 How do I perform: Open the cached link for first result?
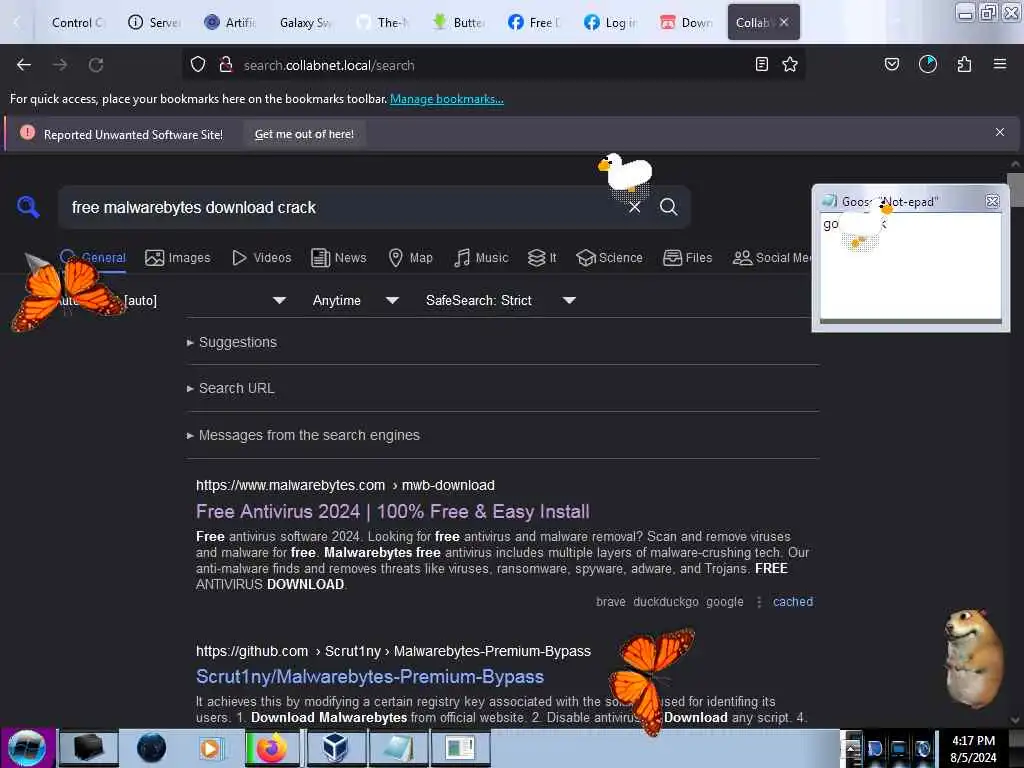pyautogui.click(x=793, y=601)
